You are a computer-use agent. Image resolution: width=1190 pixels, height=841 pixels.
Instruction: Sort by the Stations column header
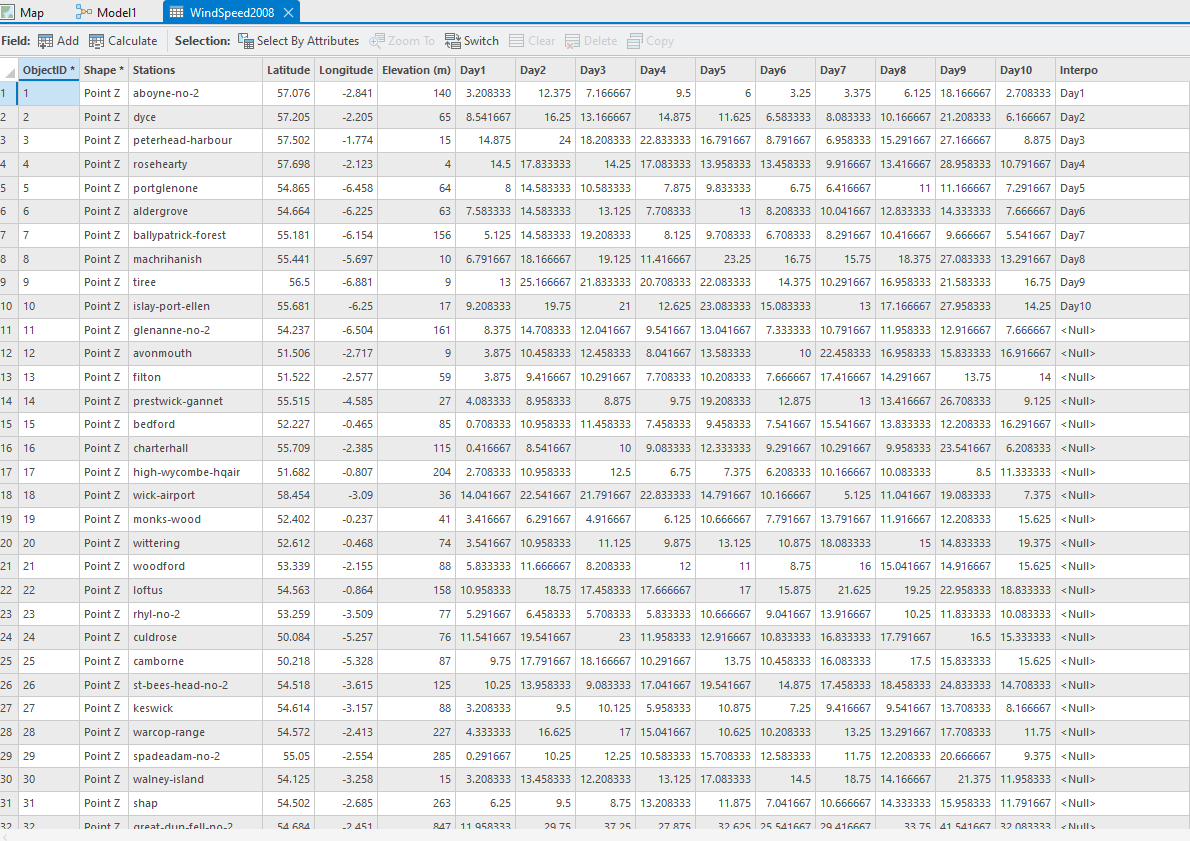coord(195,70)
